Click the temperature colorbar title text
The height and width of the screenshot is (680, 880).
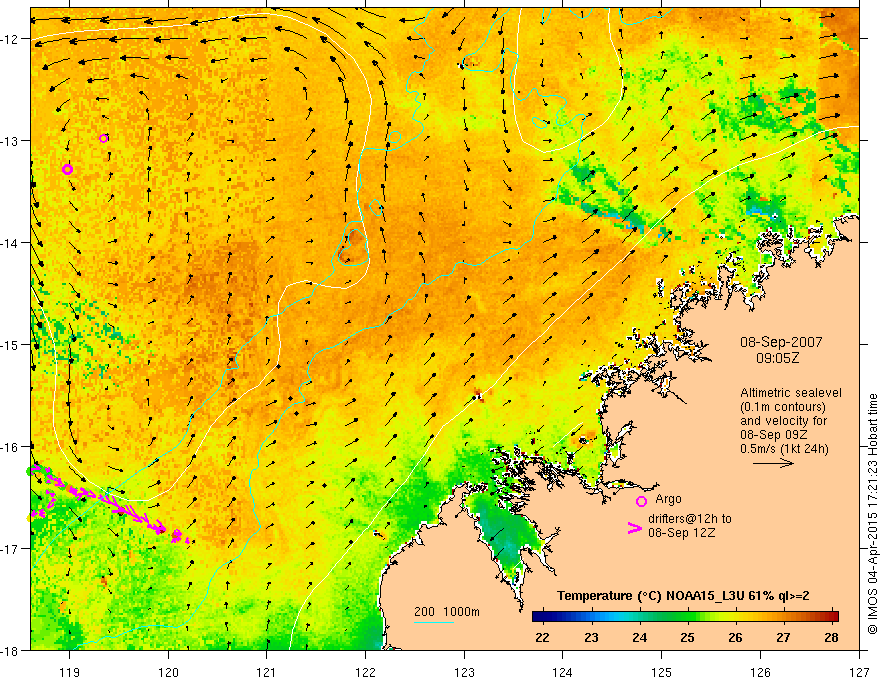point(683,596)
